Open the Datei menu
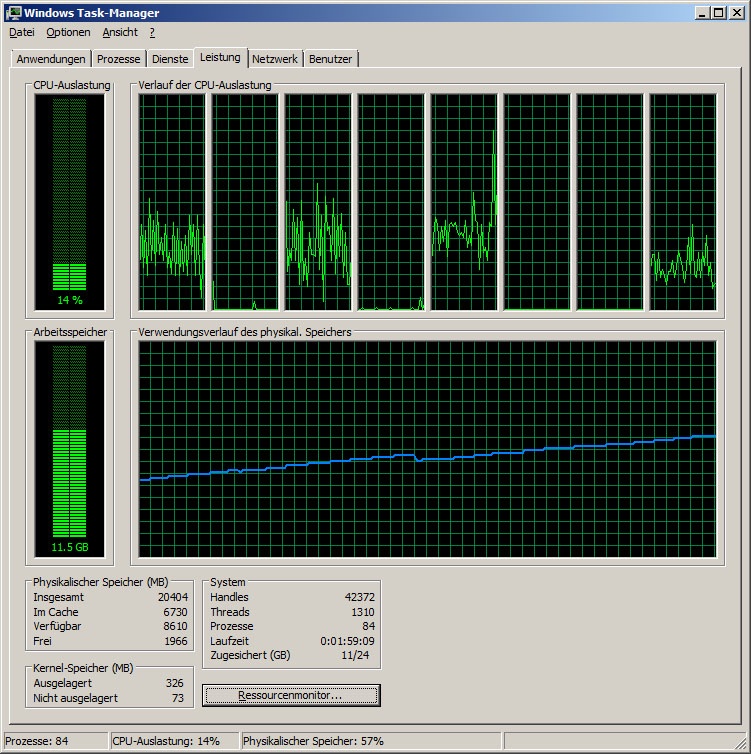The image size is (751, 754). pos(22,32)
